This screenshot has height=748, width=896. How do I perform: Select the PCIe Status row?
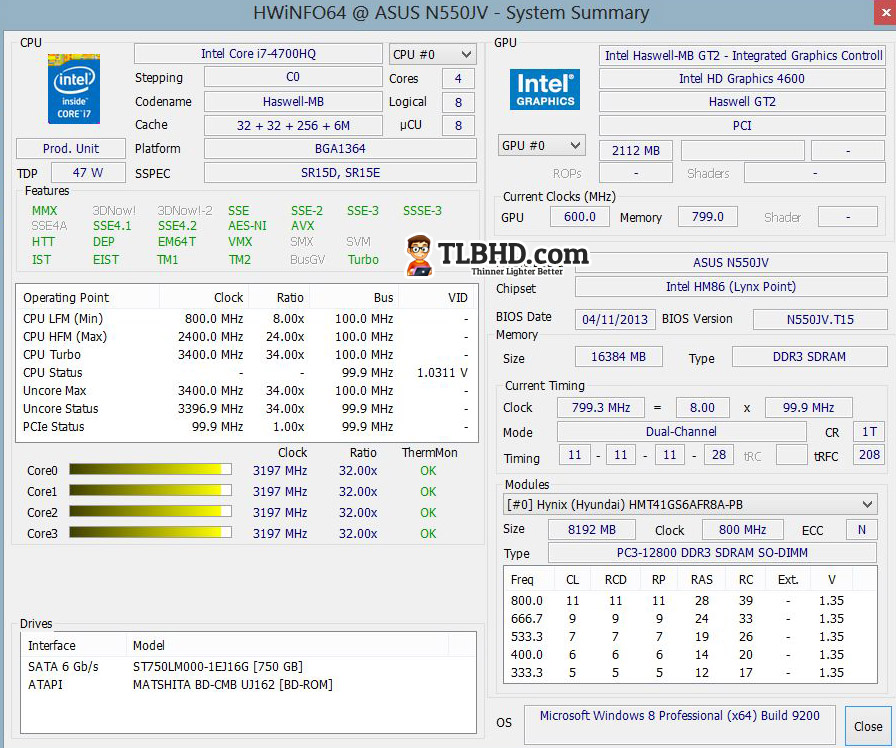coord(246,426)
